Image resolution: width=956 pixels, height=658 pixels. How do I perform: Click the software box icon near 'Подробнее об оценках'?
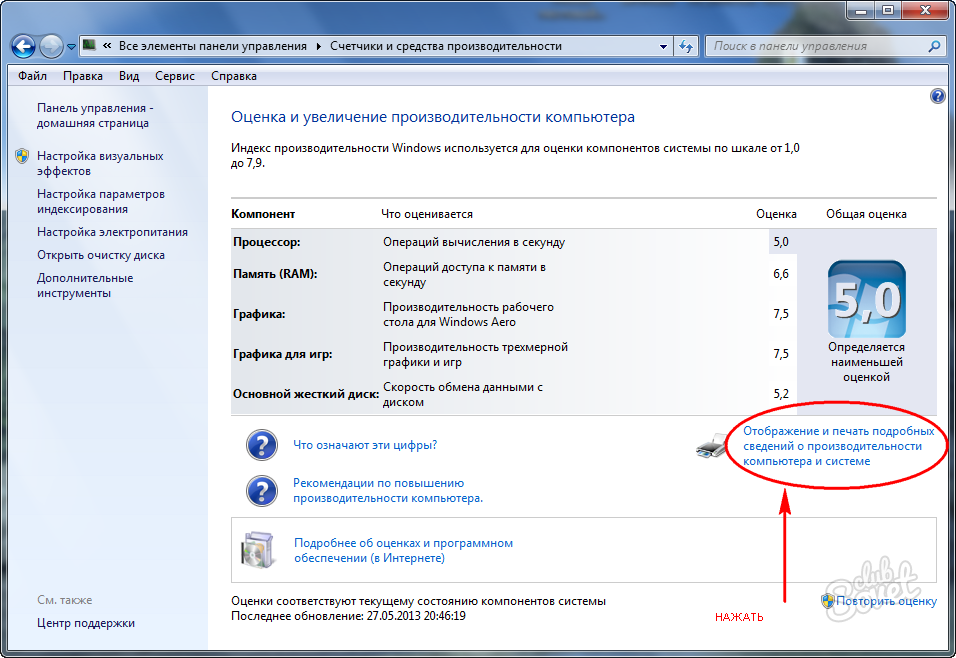257,550
